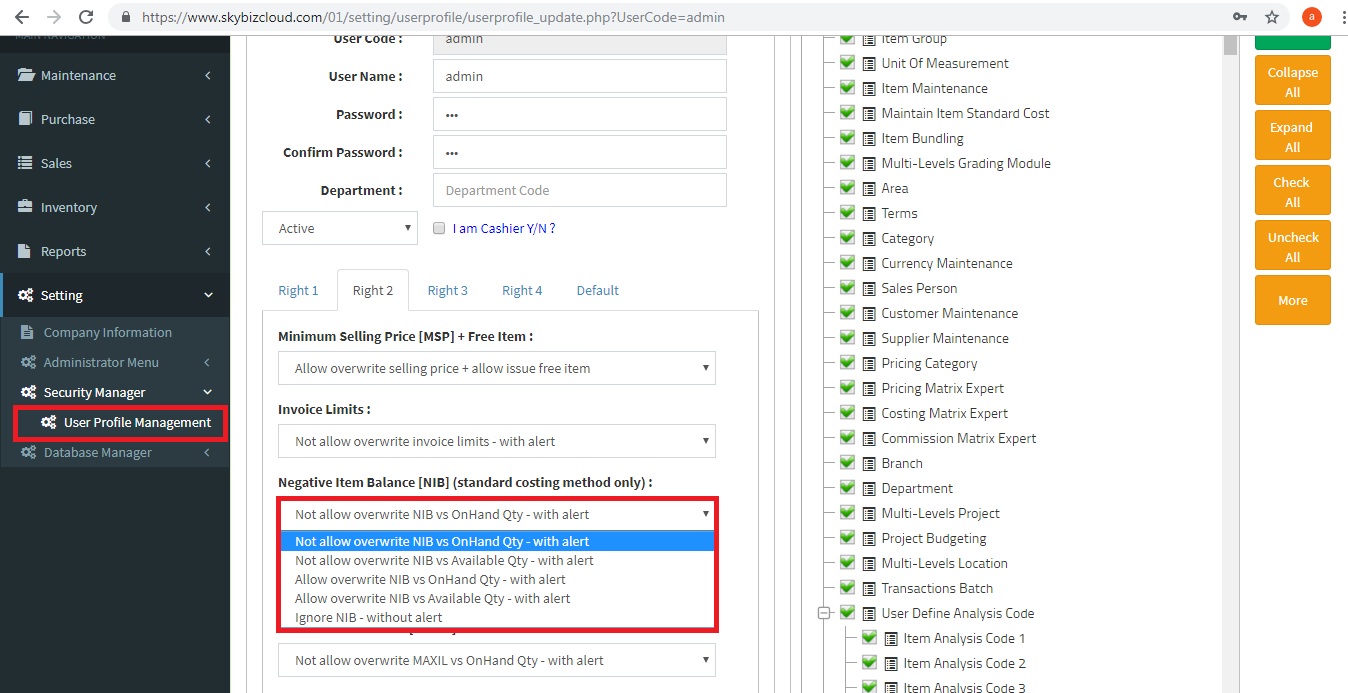Select Ignore NIB - without alert option

tap(369, 618)
